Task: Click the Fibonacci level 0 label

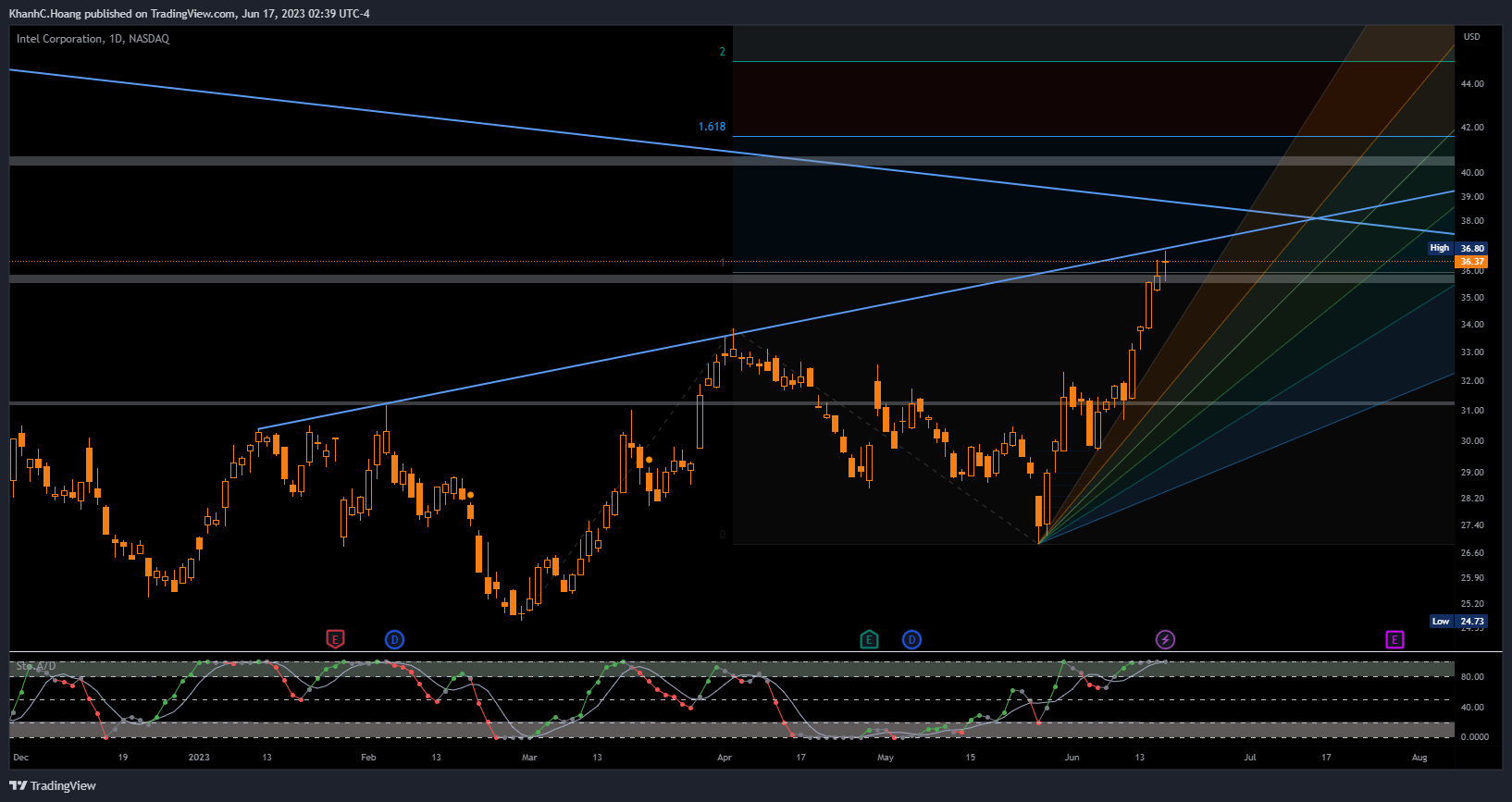Action: [723, 535]
